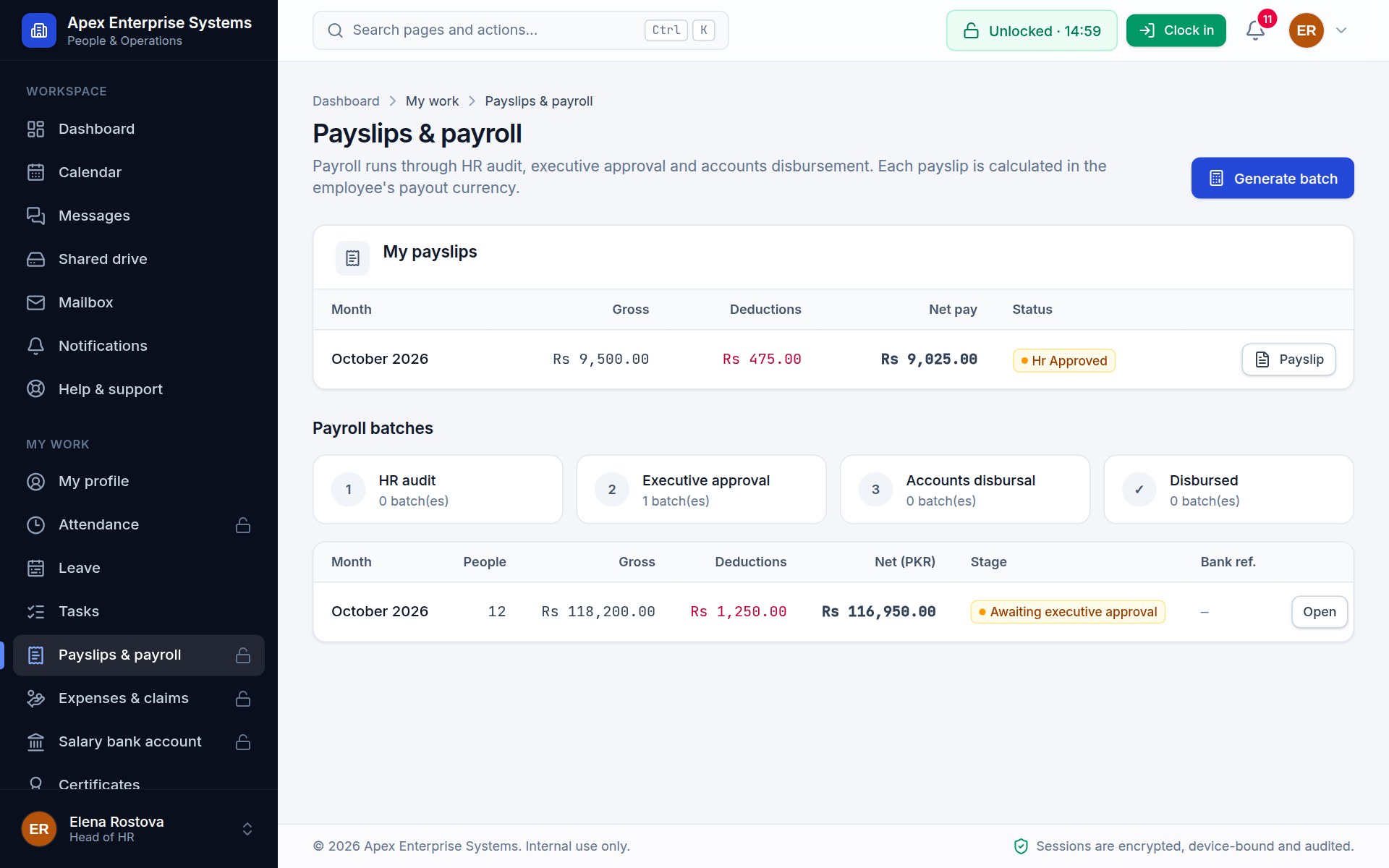Click the lock icon next to Salary bank account

click(x=243, y=741)
